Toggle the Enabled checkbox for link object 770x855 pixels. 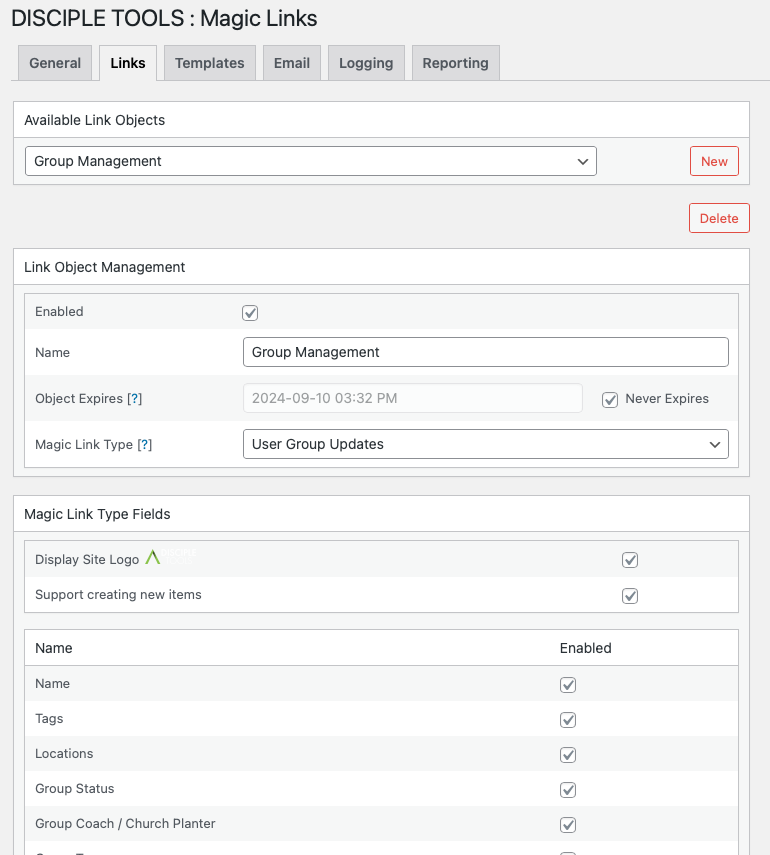(250, 313)
